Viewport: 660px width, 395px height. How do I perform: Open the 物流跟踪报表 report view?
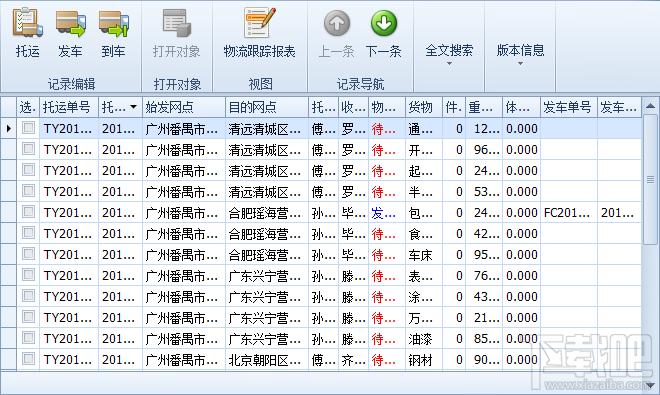point(259,33)
